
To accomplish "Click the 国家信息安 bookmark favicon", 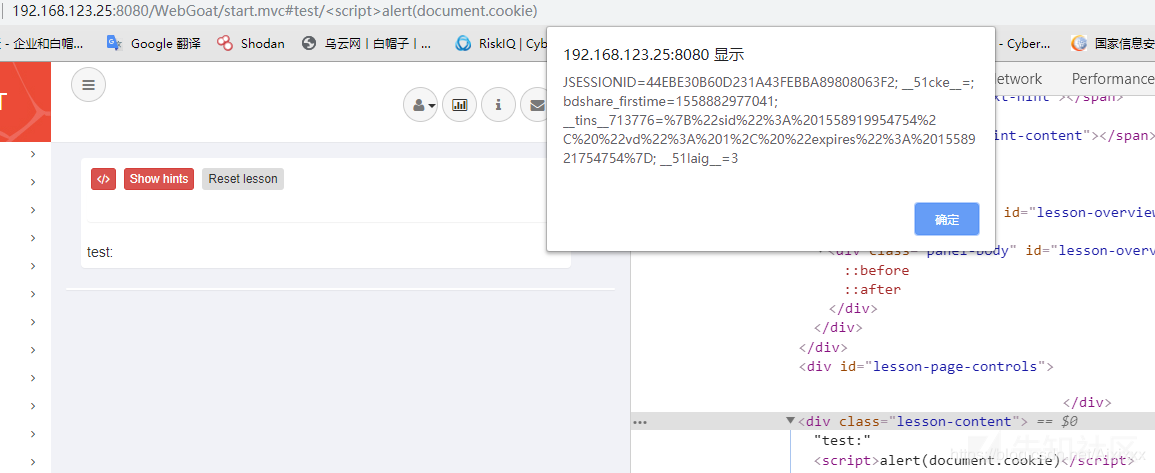I will (1078, 43).
